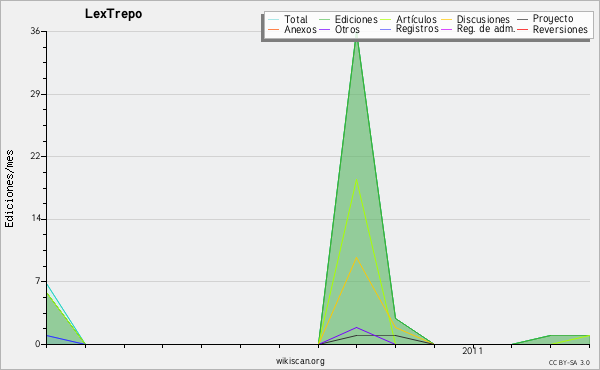Select the Discusiones legend entry
This screenshot has height=370, width=600.
click(483, 19)
